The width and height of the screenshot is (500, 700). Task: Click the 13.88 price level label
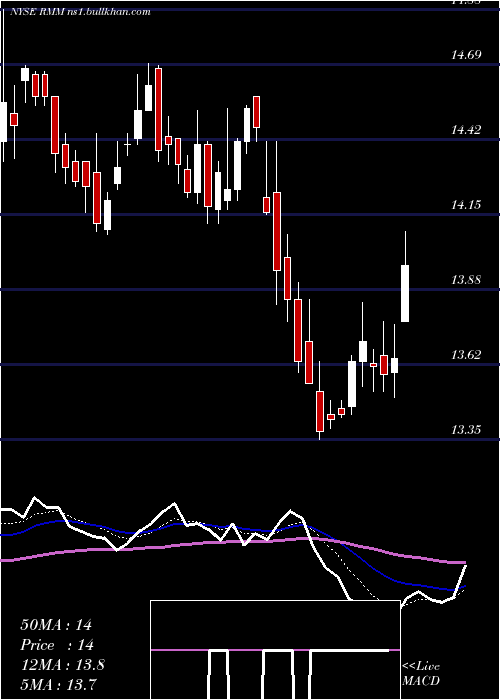[x=466, y=280]
